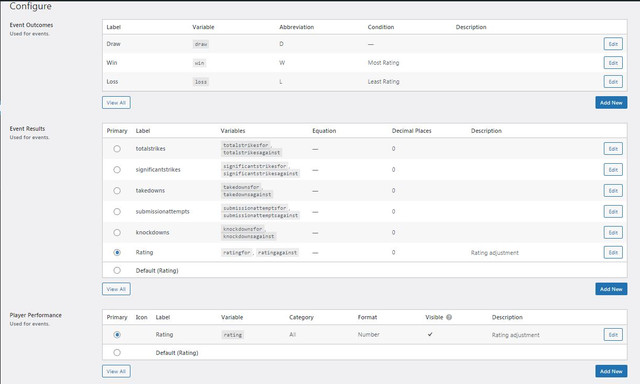Edit the Rating event result
The image size is (640, 384).
[613, 253]
